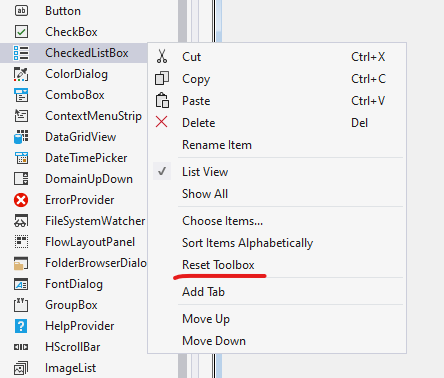This screenshot has width=444, height=378.
Task: Select ComboBox item in toolbox list
Action: (x=73, y=95)
